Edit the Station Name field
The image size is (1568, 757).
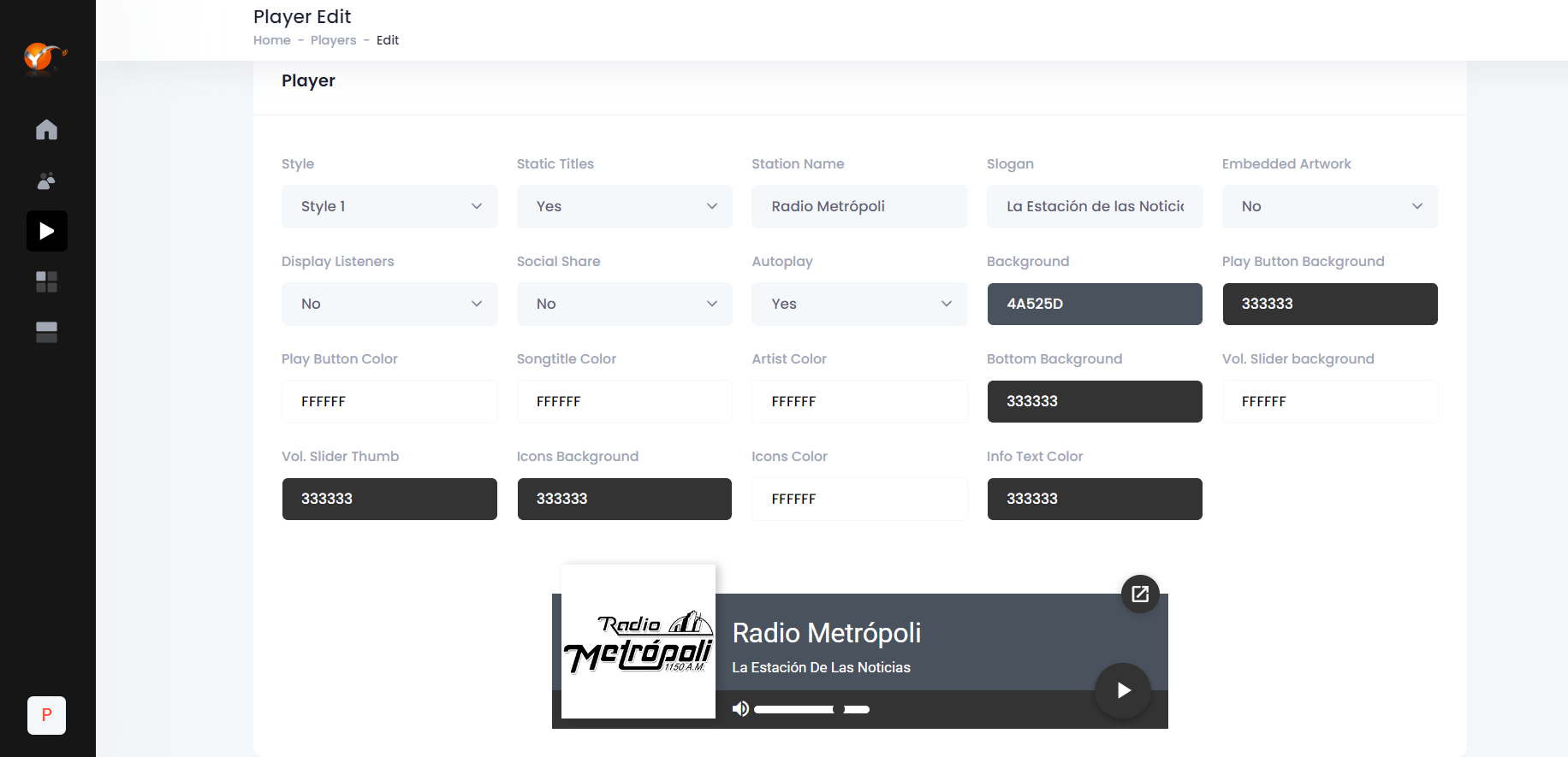click(859, 206)
